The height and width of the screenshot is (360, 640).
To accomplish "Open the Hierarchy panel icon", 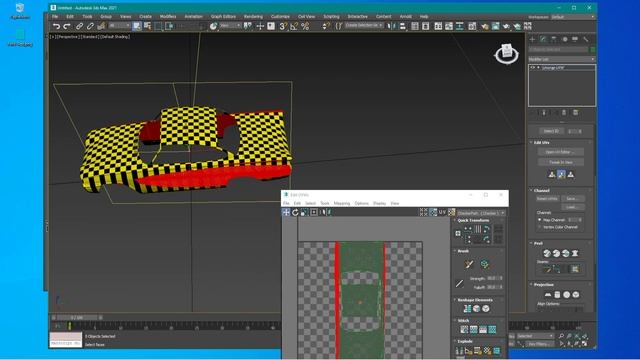I will click(553, 39).
